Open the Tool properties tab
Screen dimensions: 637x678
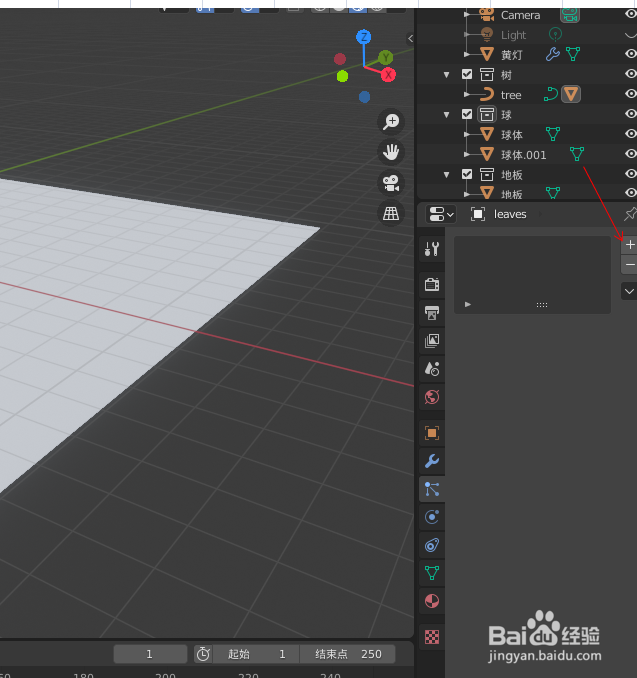pyautogui.click(x=432, y=249)
